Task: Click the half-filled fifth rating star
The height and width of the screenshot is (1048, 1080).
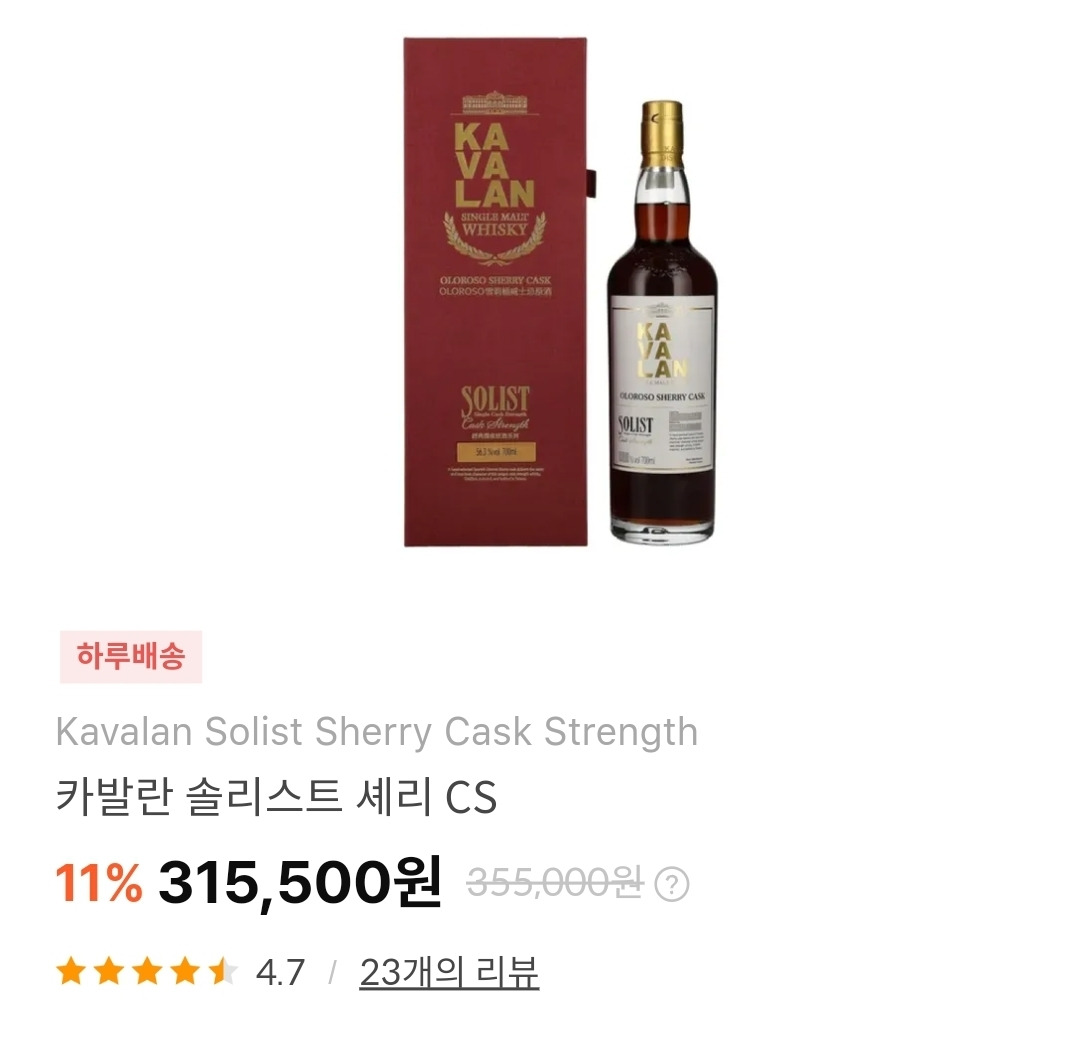Action: pos(222,972)
